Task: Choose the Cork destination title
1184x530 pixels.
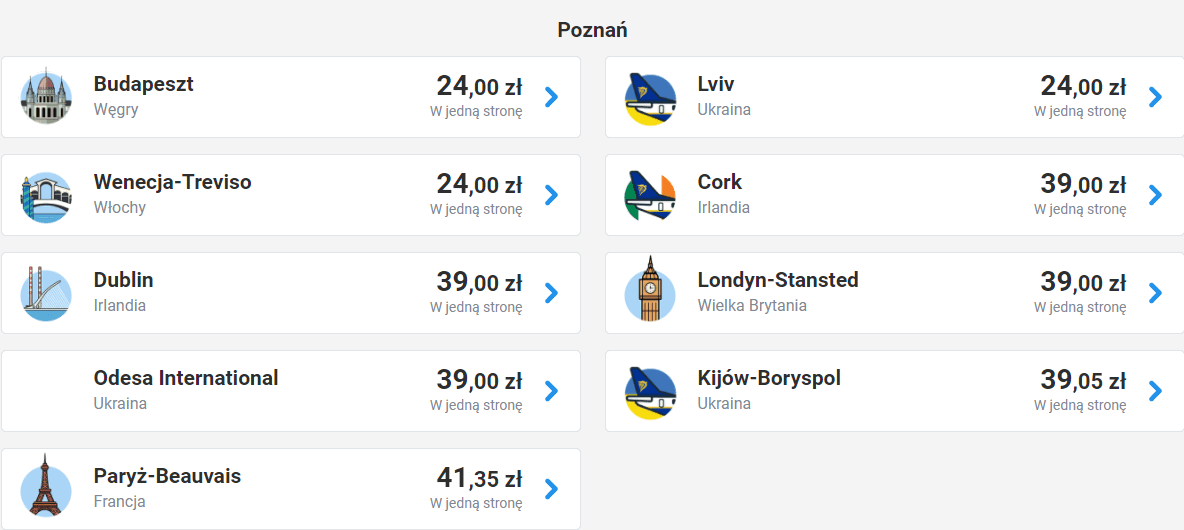Action: point(720,182)
